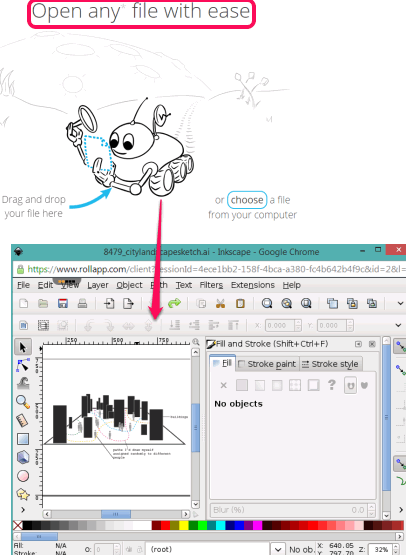Click the Blur (%) stepper arrows
The width and height of the screenshot is (406, 555).
click(371, 510)
